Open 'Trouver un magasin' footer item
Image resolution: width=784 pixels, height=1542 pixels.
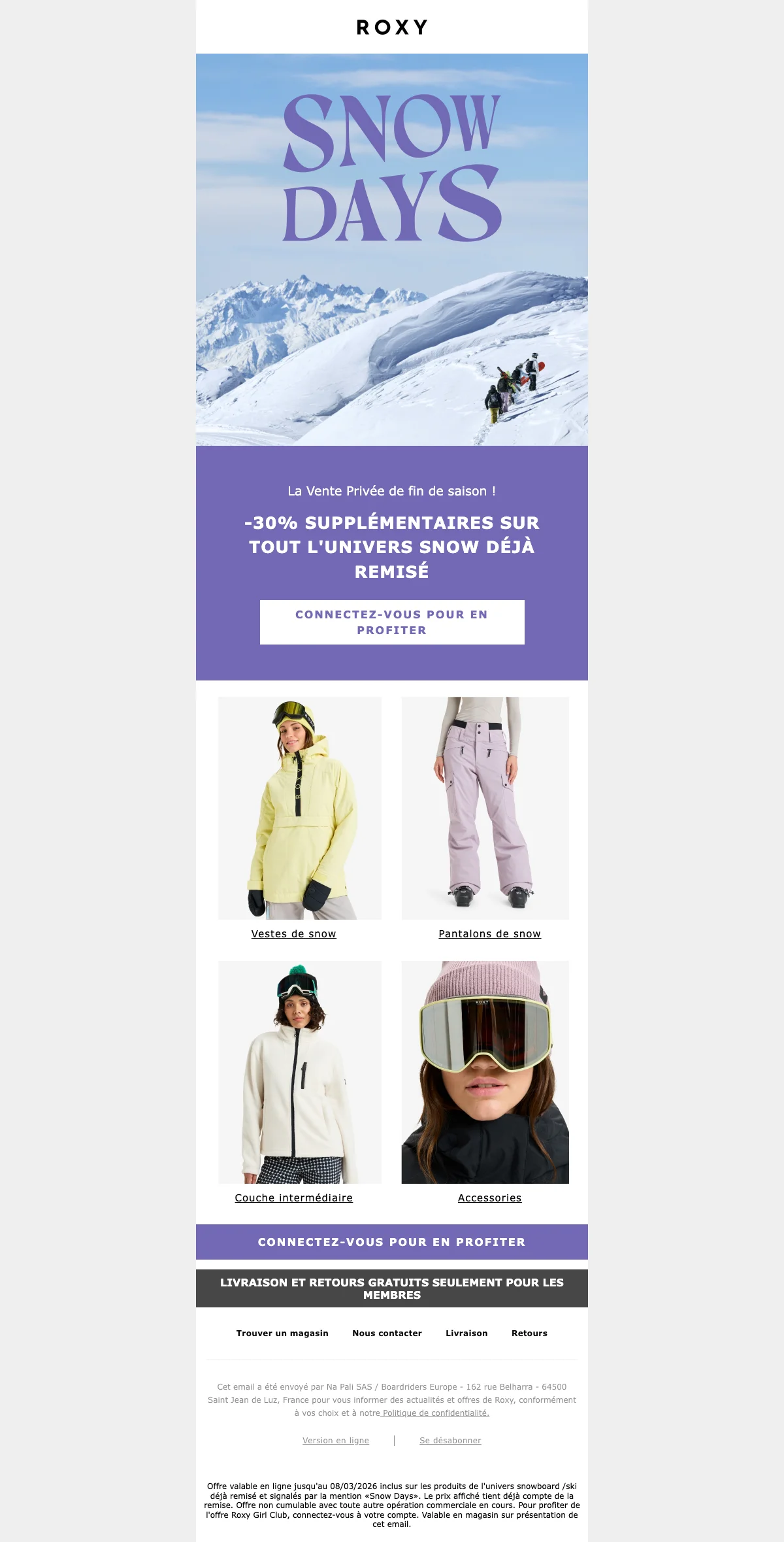[x=282, y=1333]
